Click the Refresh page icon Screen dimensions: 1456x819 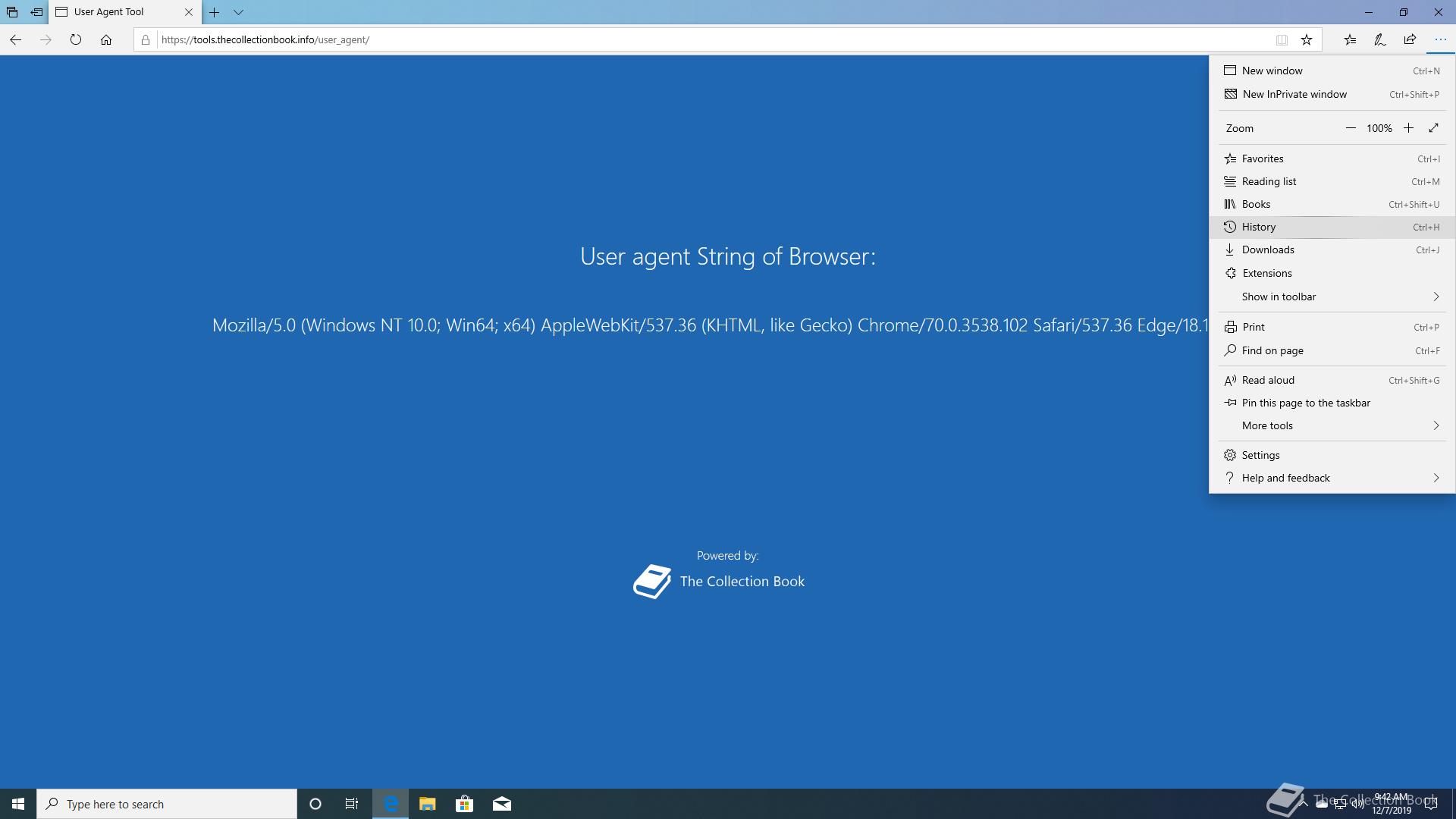pyautogui.click(x=76, y=39)
